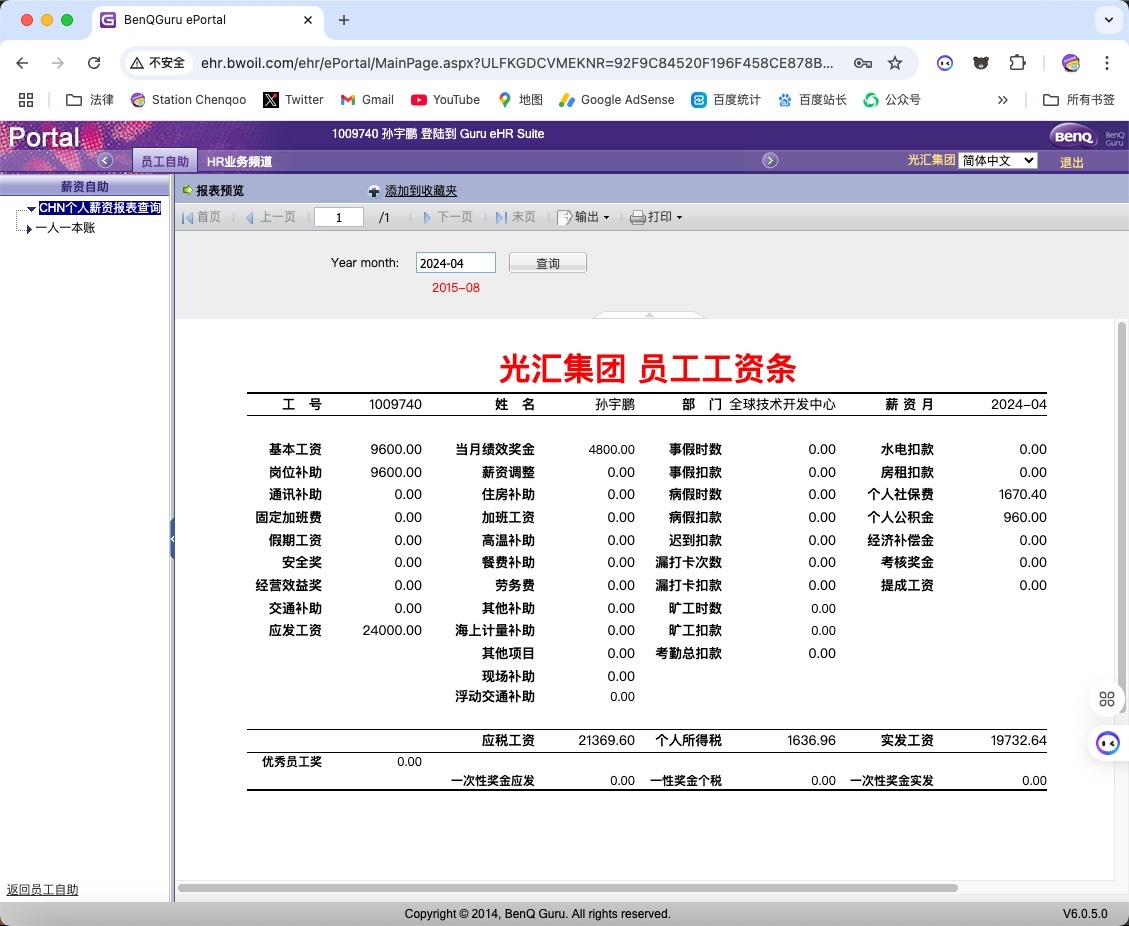
Task: Click the 添加到收藏夹 plus icon
Action: pos(374,192)
